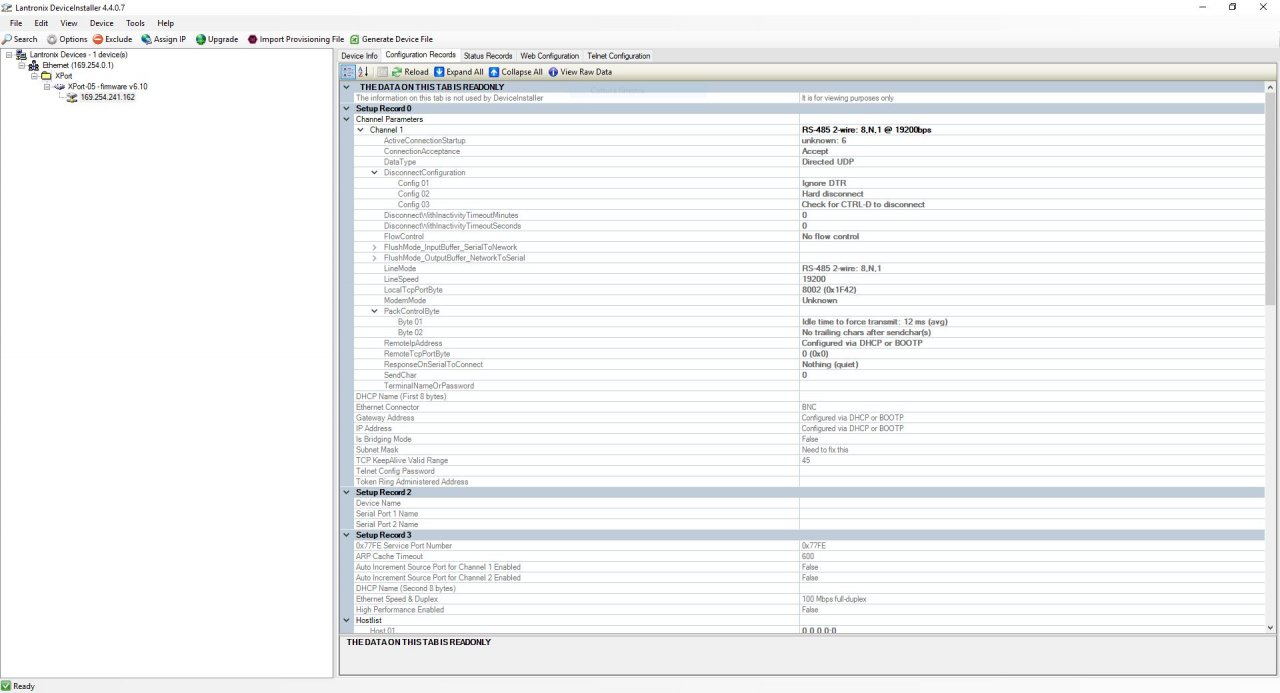
Task: Collapse the DisconnectConfiguration group
Action: [x=375, y=173]
